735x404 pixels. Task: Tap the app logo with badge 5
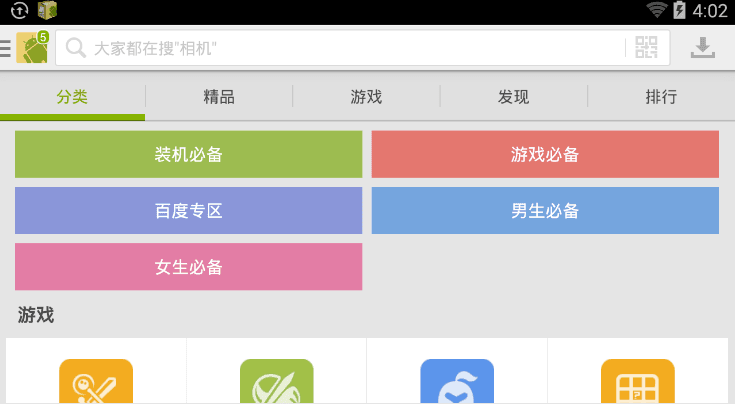point(32,48)
